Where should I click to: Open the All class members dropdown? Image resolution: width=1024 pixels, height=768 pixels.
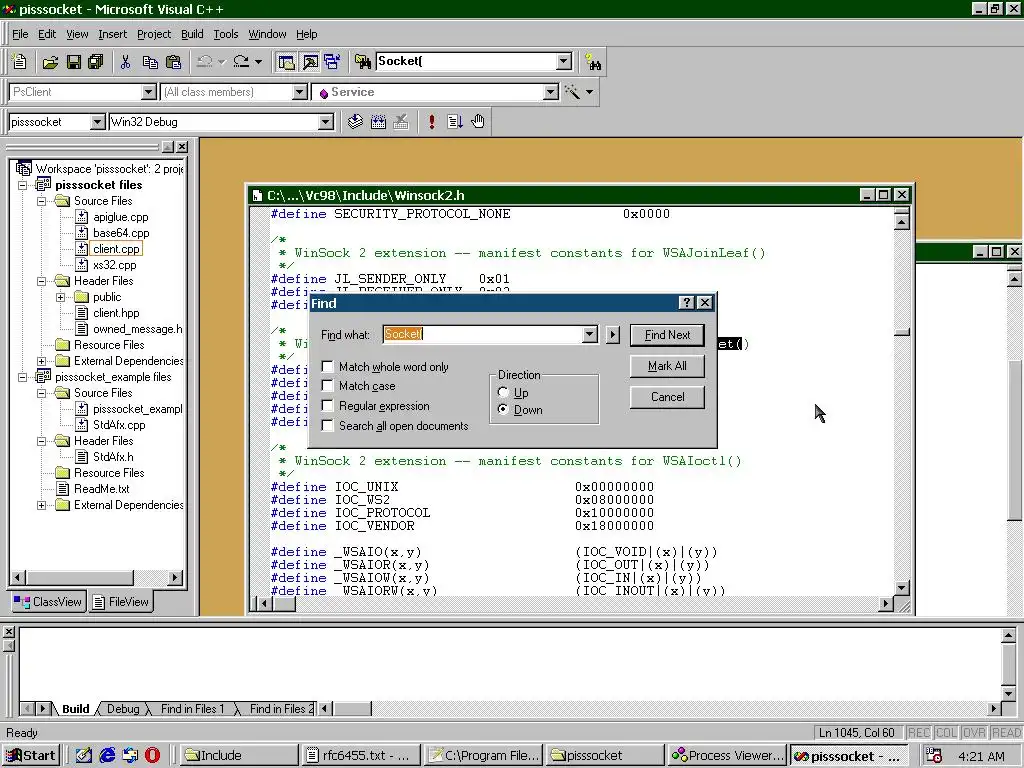[x=300, y=92]
